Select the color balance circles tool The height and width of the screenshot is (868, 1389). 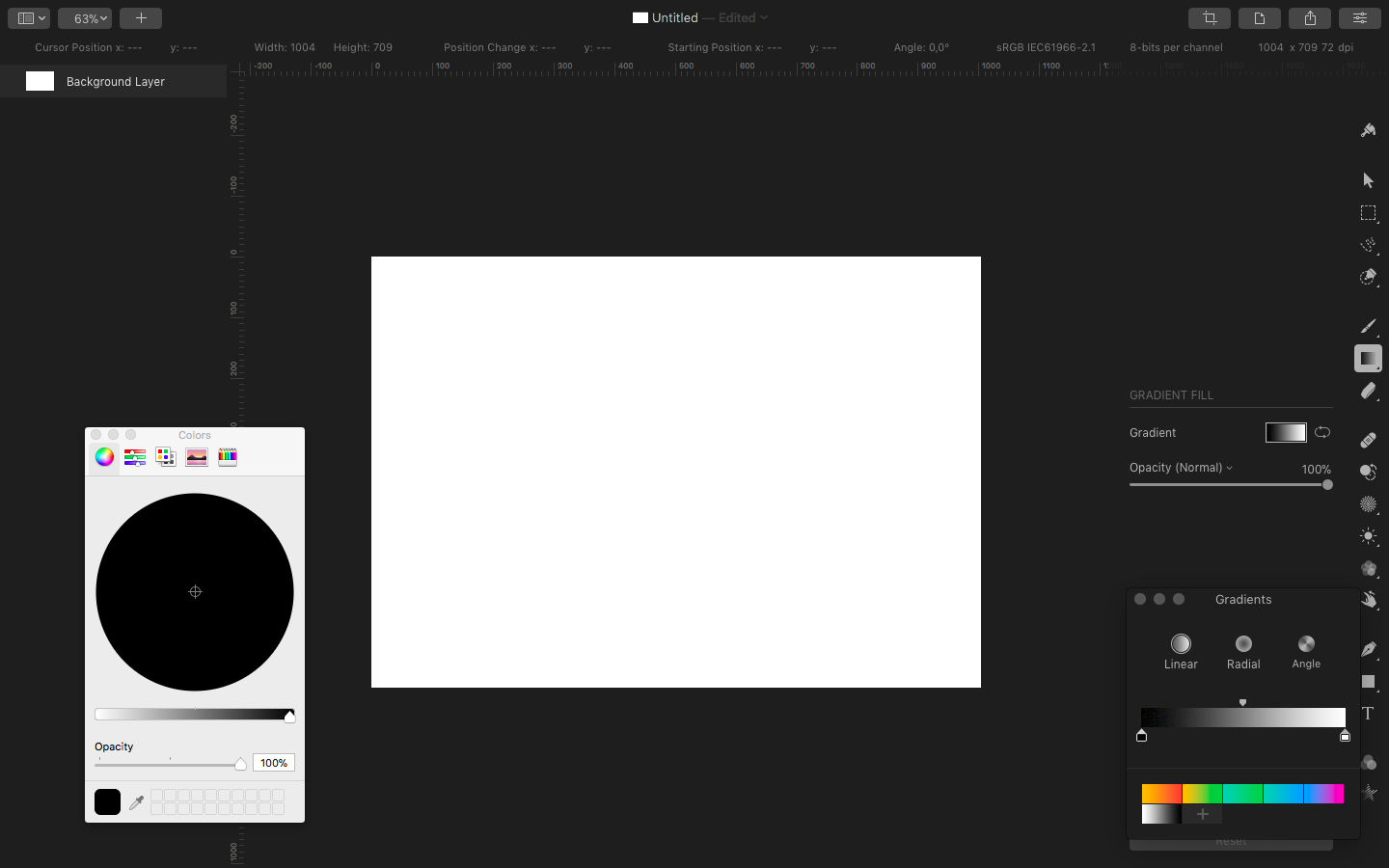1368,569
